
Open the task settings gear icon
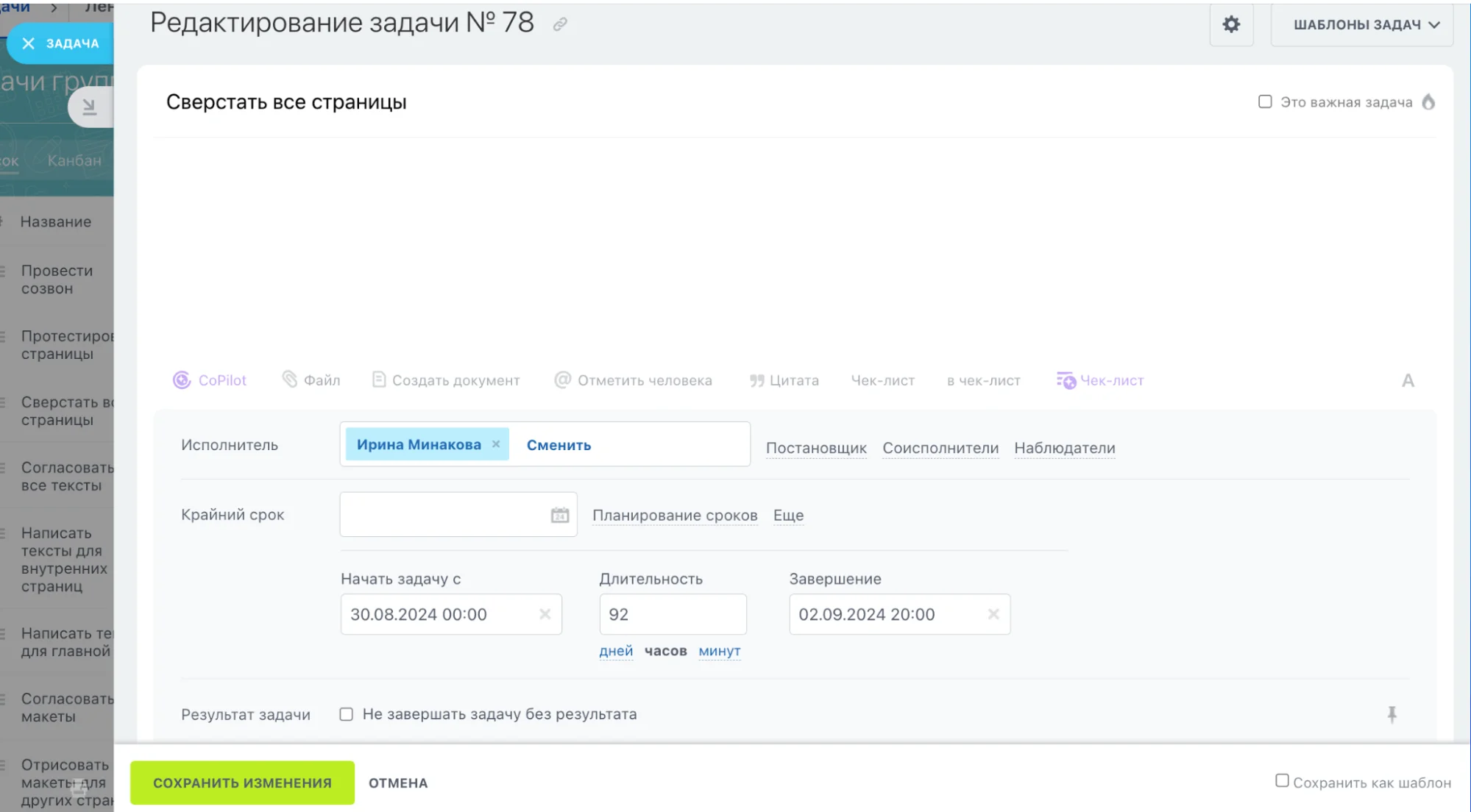pos(1231,24)
